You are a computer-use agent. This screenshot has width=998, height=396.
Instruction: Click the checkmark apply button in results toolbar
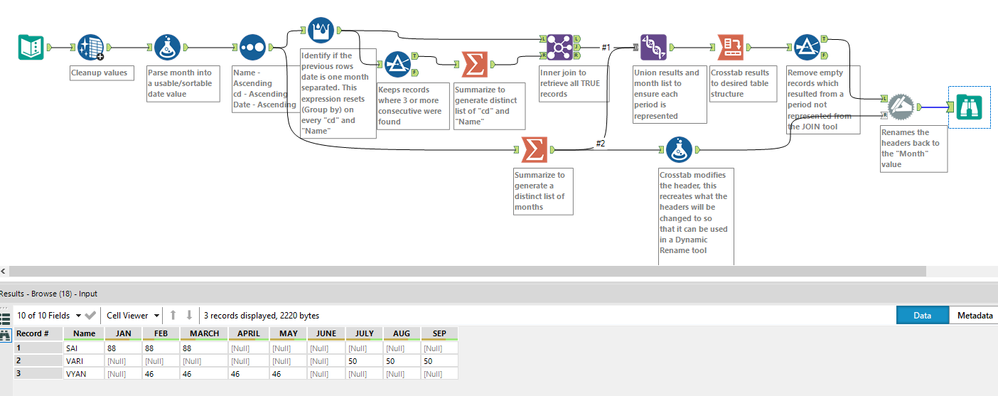click(90, 315)
